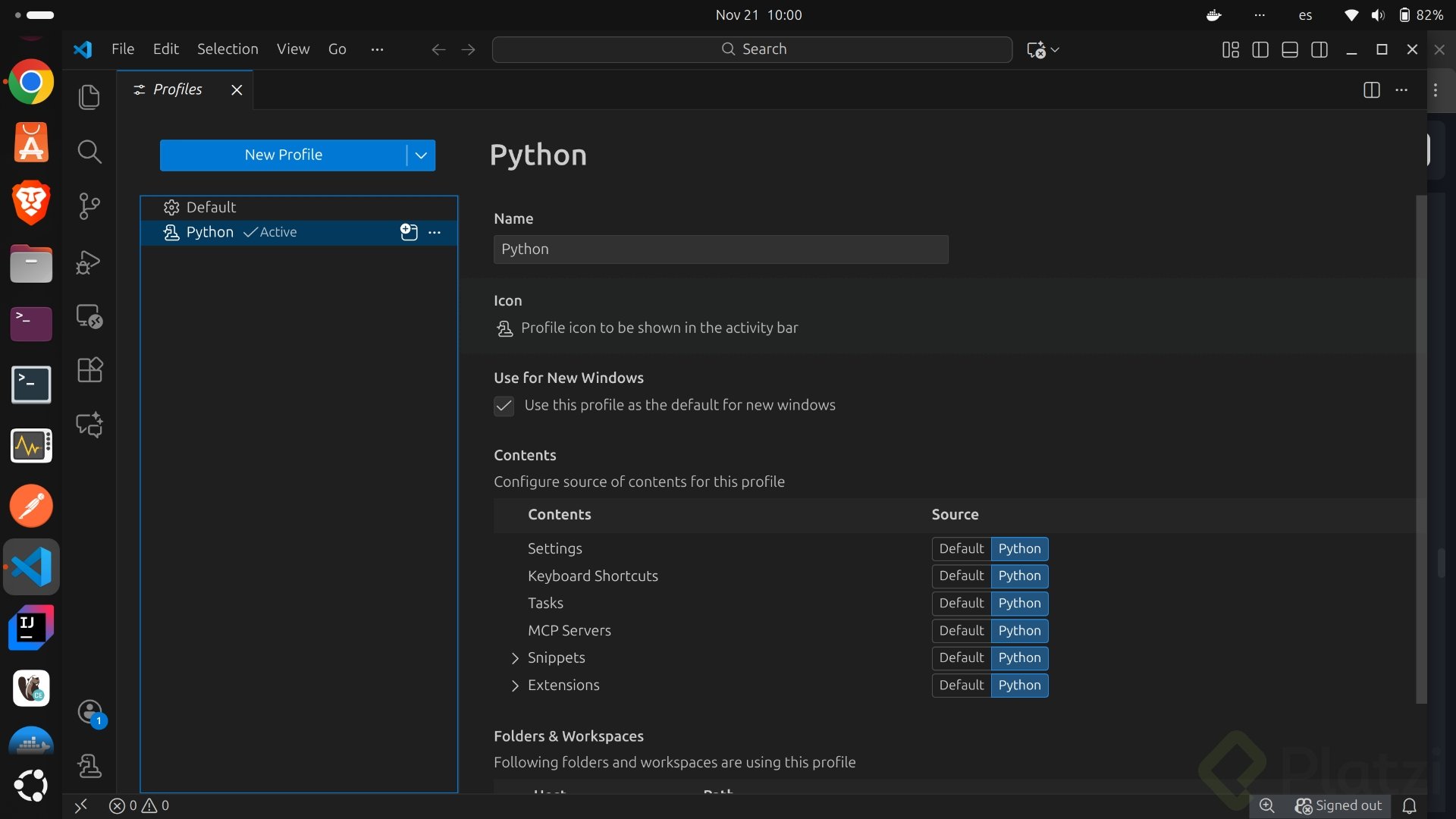The width and height of the screenshot is (1456, 819).
Task: Open Run and Debug view
Action: click(89, 262)
